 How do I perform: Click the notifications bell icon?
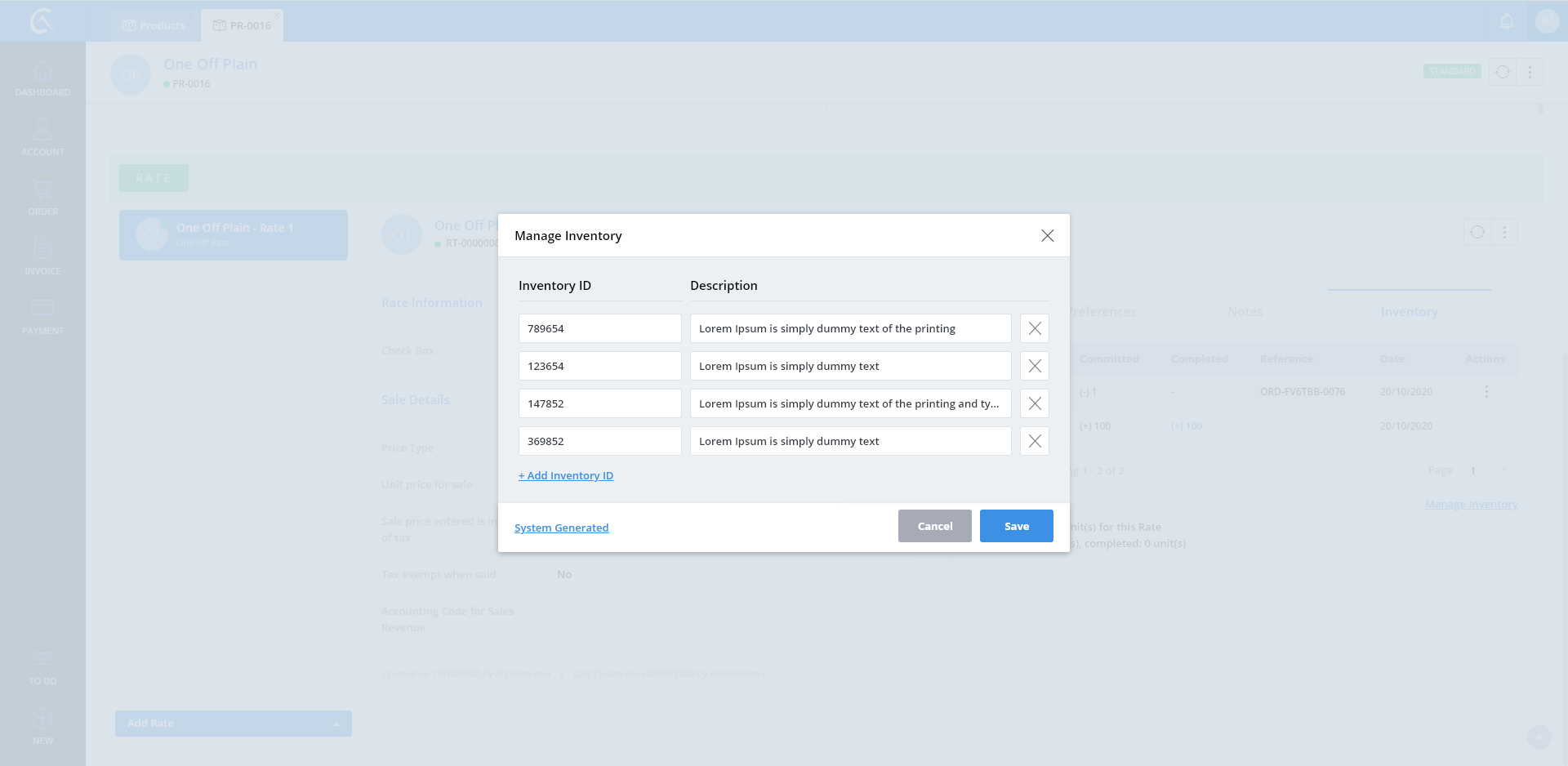pyautogui.click(x=1507, y=22)
